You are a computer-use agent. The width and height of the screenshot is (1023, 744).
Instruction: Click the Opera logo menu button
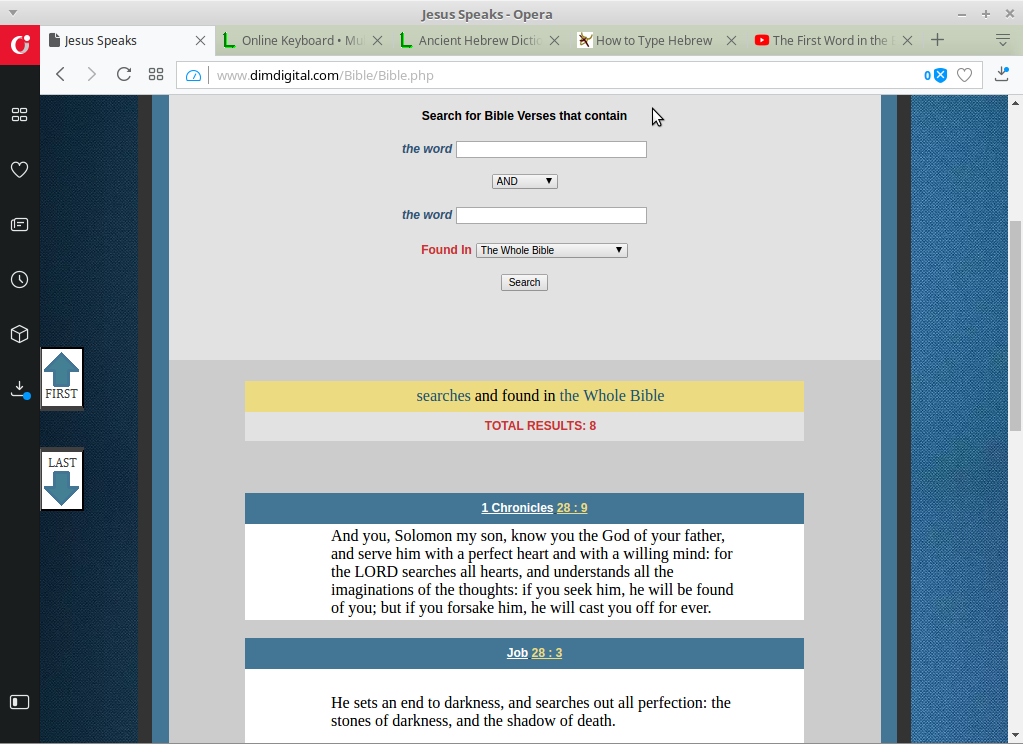tap(19, 45)
